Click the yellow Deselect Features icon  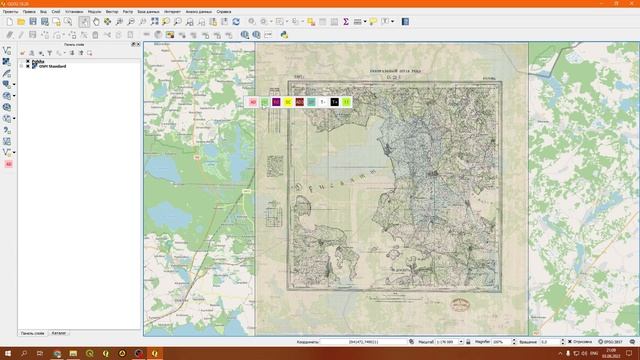click(x=311, y=22)
